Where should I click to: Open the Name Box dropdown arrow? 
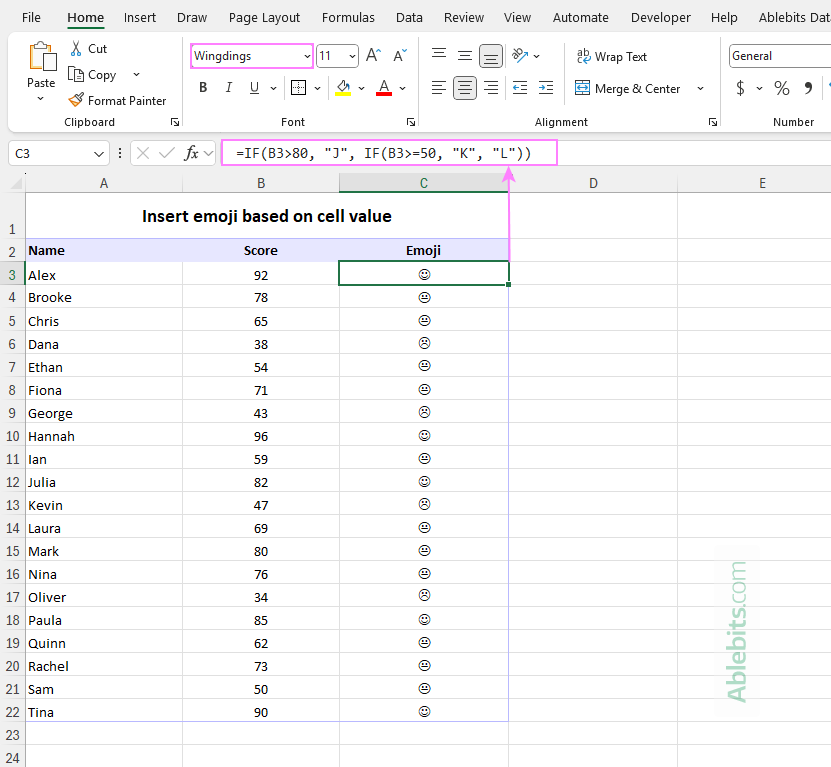99,154
